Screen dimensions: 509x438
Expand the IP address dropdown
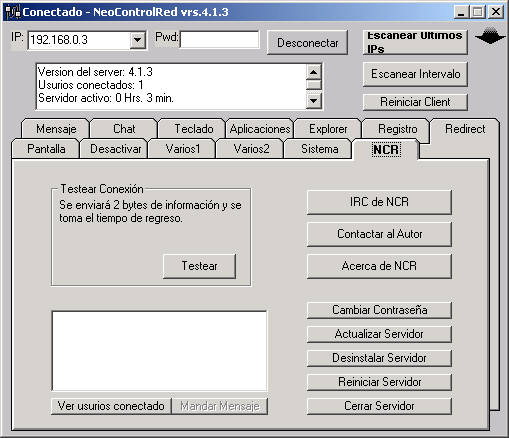pyautogui.click(x=137, y=40)
